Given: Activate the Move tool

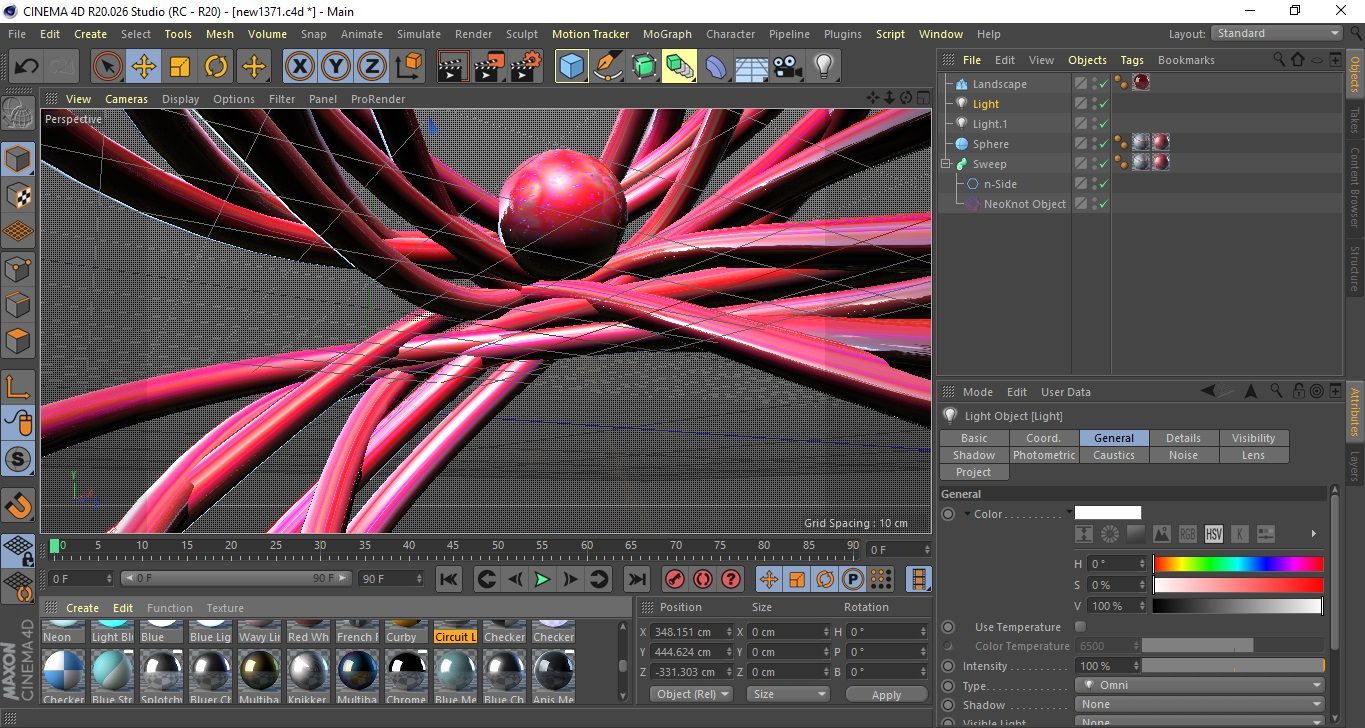Looking at the screenshot, I should pyautogui.click(x=143, y=67).
